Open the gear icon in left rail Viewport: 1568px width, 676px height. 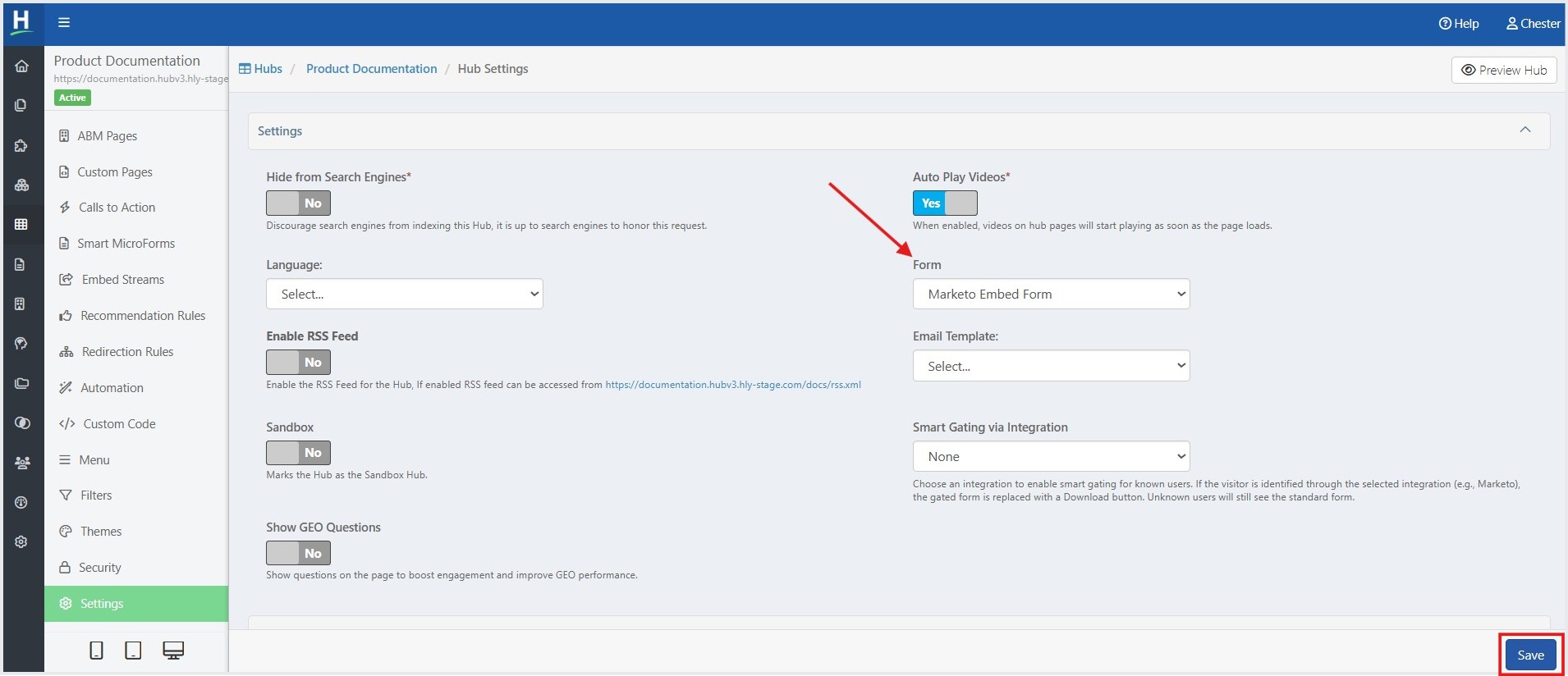[x=21, y=541]
